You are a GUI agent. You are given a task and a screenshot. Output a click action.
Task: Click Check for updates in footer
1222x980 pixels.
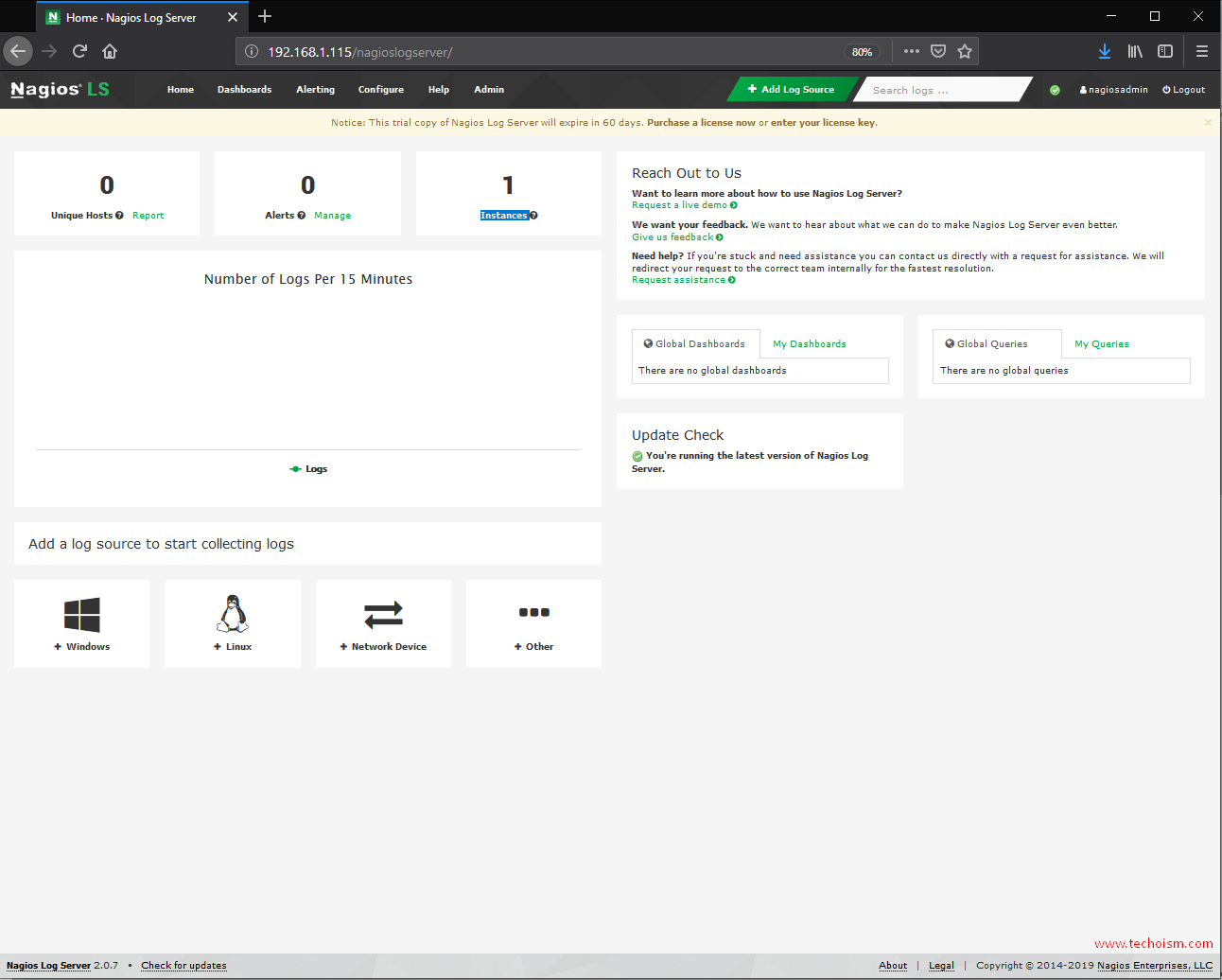[183, 966]
